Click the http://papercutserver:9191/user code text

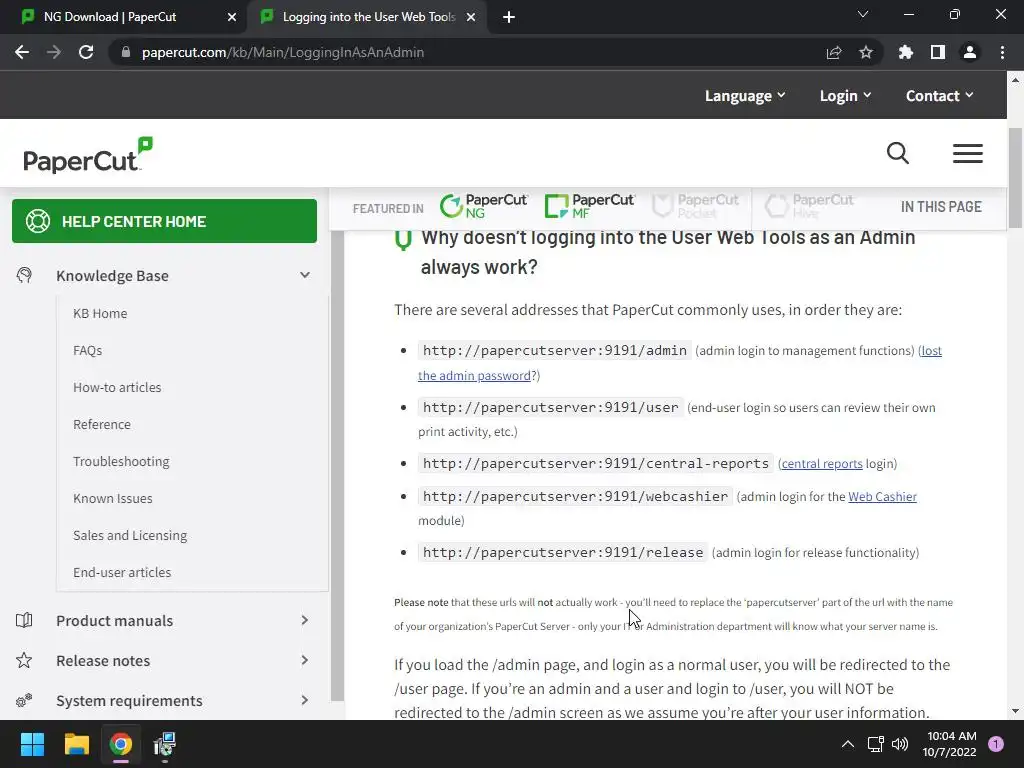point(551,408)
